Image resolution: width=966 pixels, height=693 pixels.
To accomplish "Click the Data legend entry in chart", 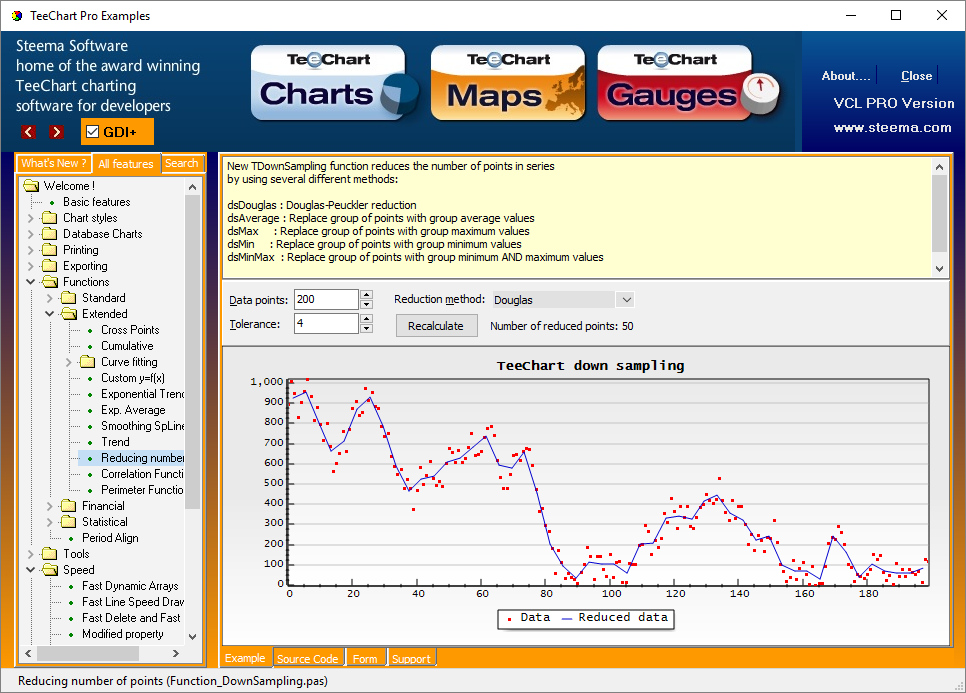I will point(529,618).
